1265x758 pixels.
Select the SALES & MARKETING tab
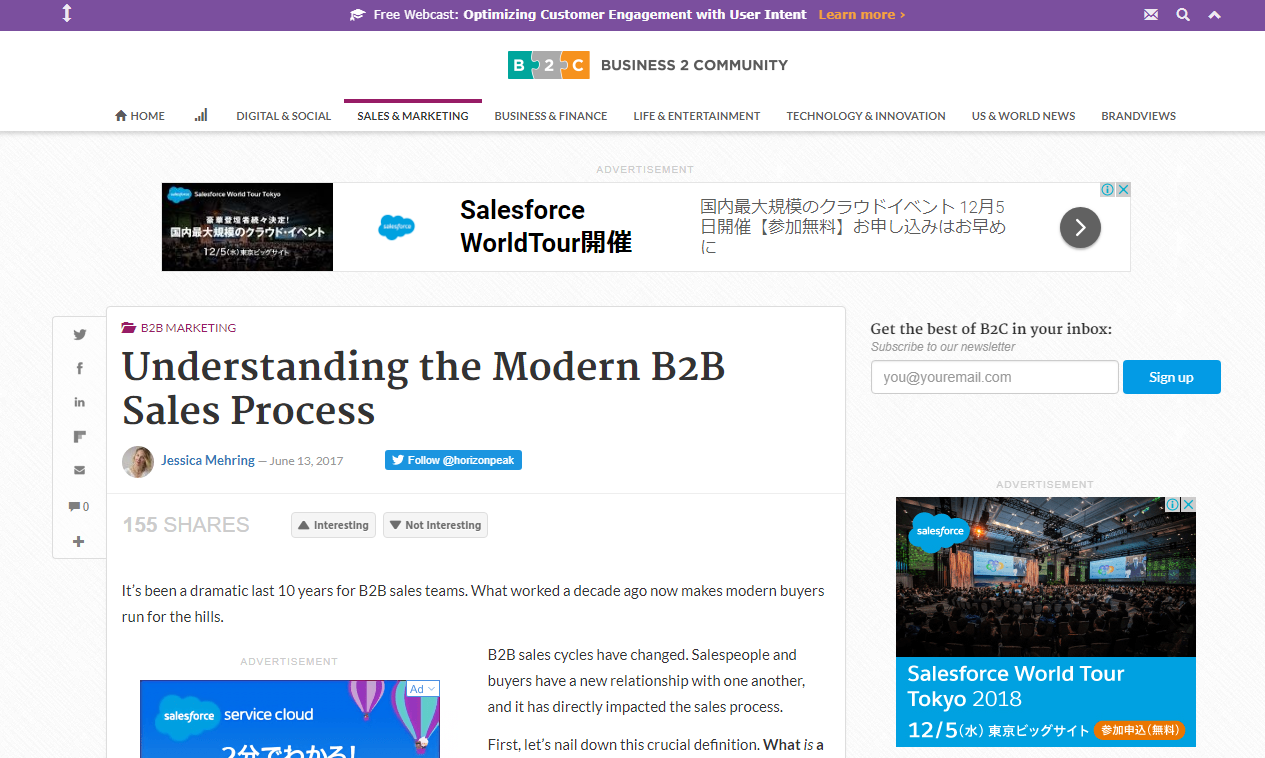413,116
